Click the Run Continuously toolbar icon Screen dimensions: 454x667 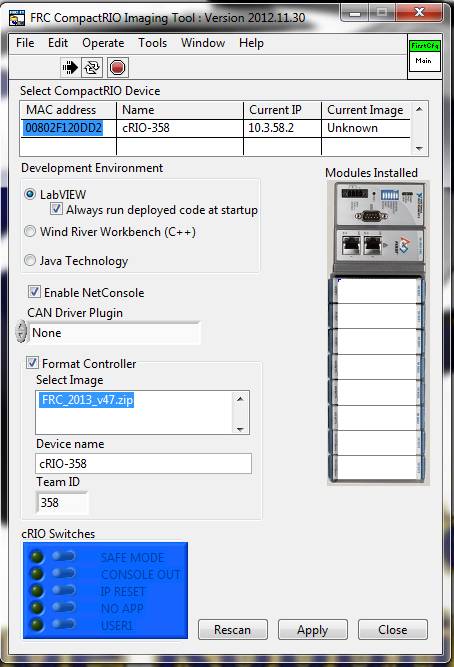pos(92,67)
